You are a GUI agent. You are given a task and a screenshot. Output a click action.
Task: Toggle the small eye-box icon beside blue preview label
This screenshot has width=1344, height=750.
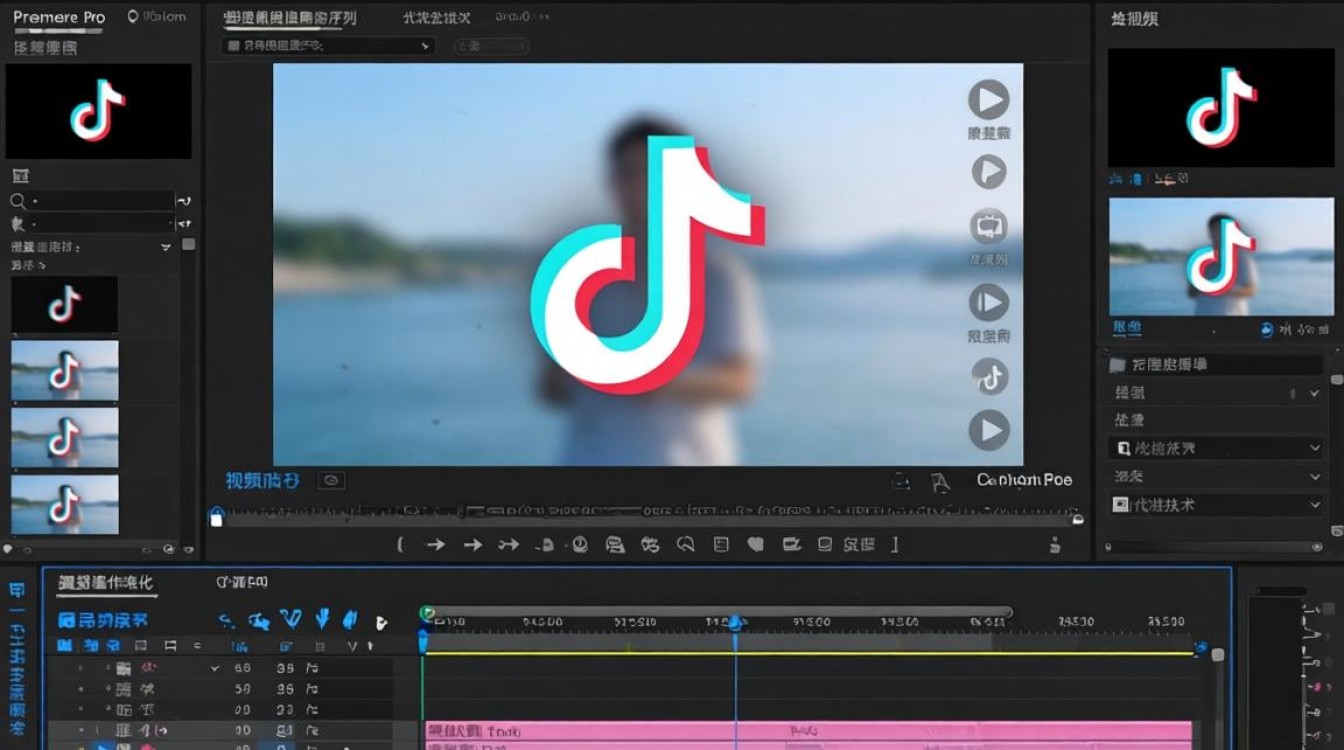(x=331, y=481)
